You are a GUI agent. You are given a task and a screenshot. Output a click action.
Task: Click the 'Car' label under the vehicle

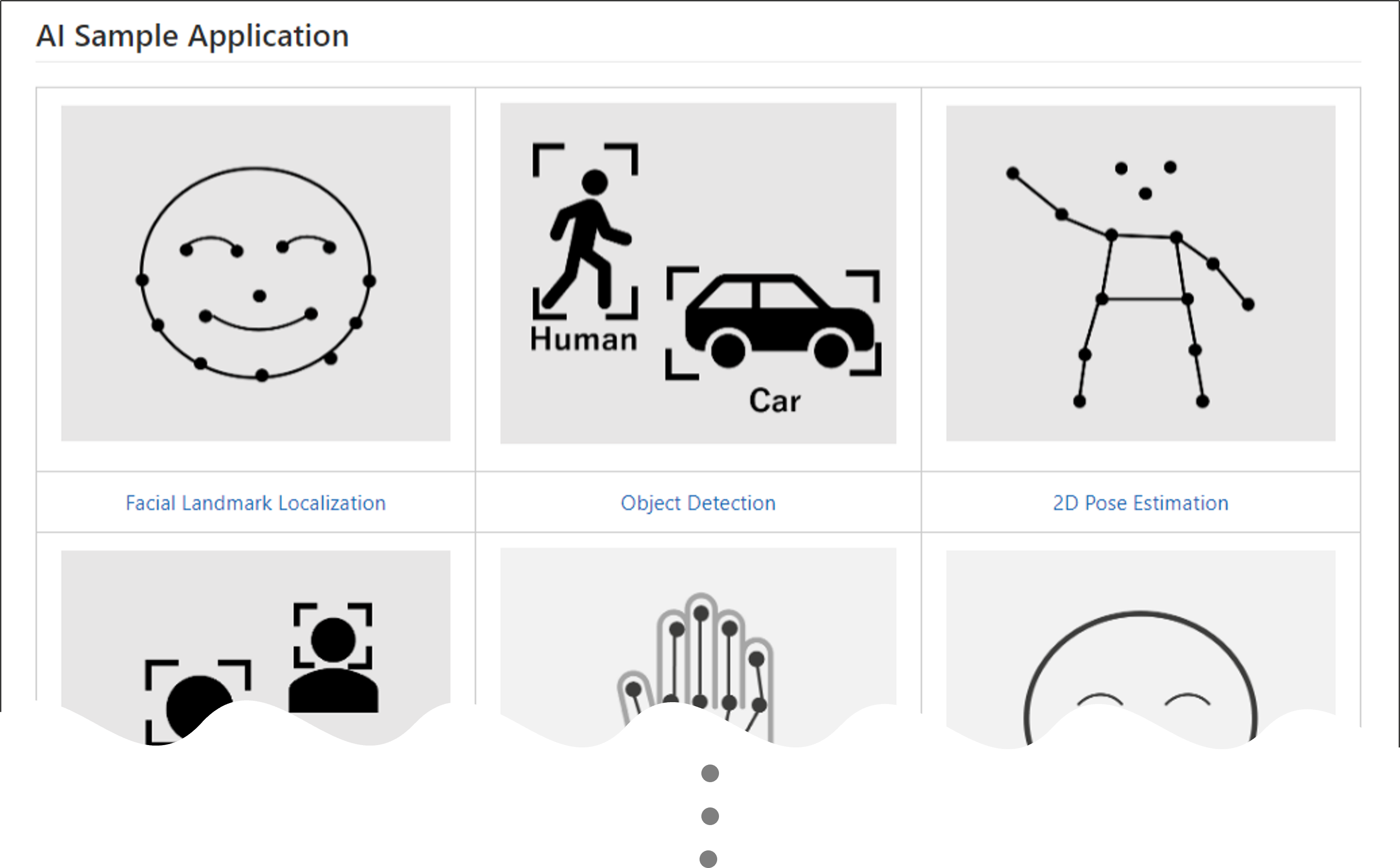(x=774, y=400)
